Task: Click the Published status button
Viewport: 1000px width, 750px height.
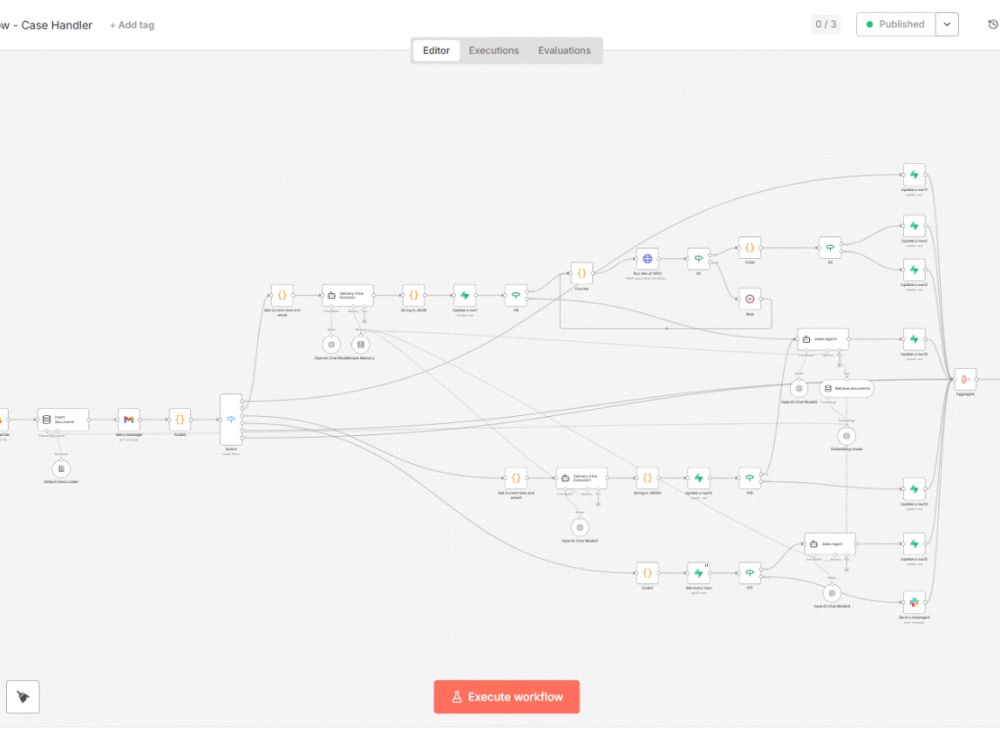Action: [x=895, y=24]
